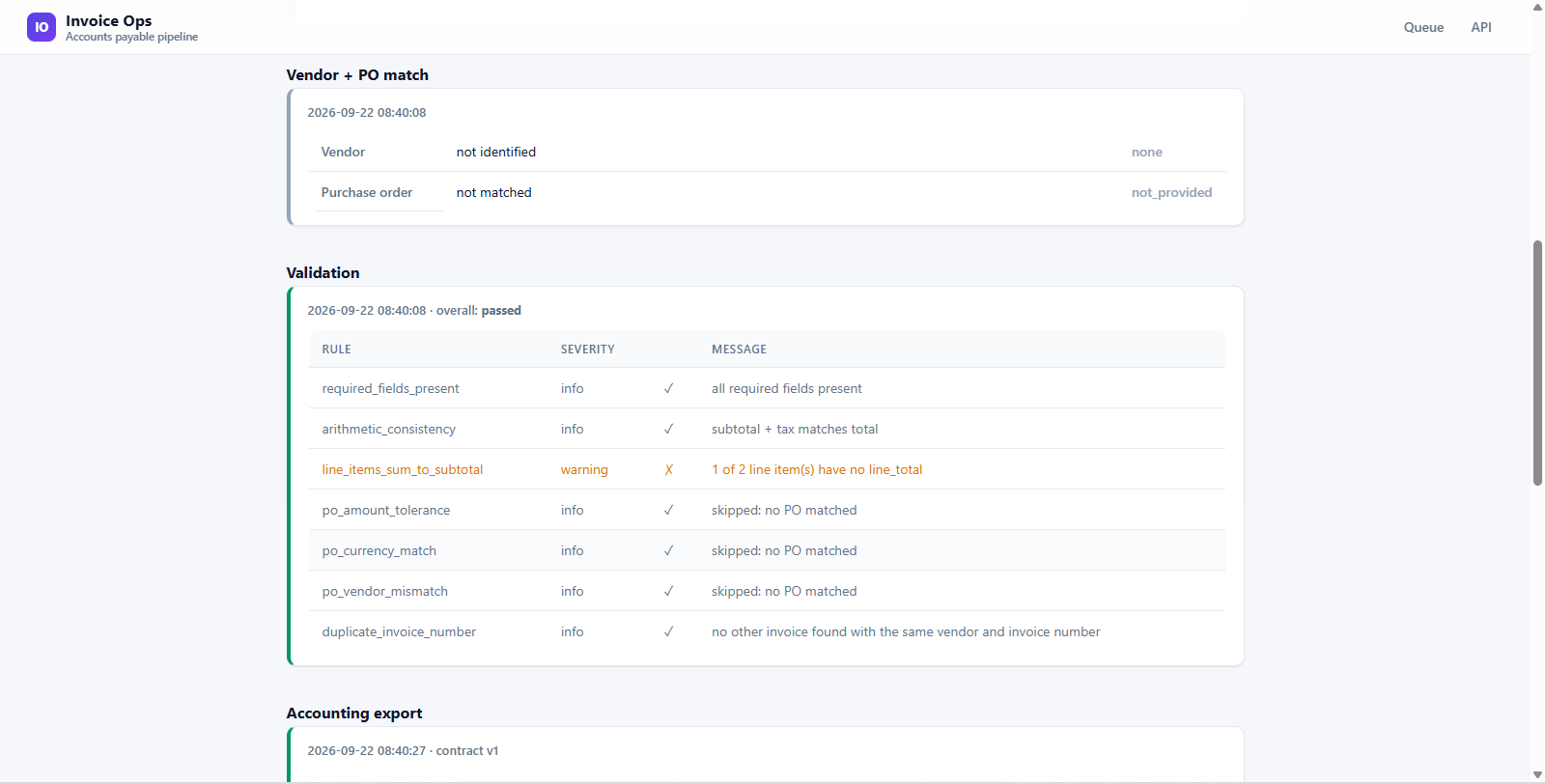Click the X mark in the line_items_sum_to_subtotal row
The image size is (1545, 784).
click(668, 469)
